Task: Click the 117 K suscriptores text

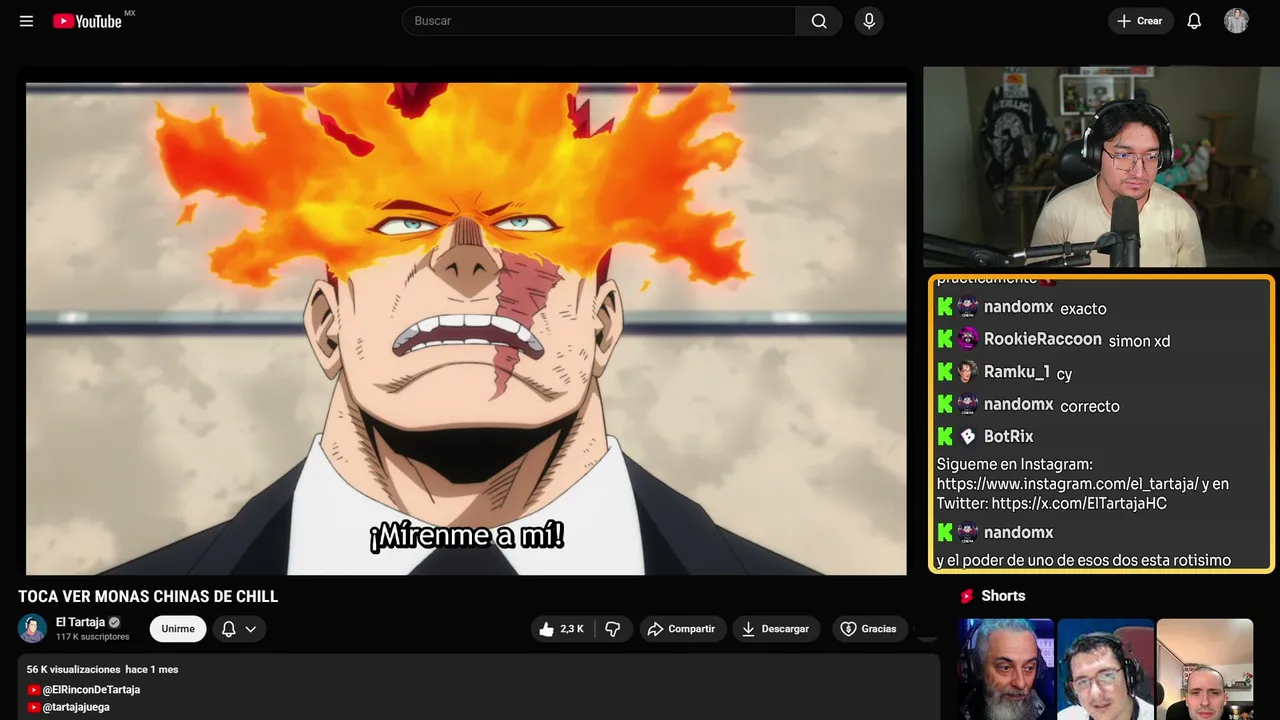Action: coord(93,637)
